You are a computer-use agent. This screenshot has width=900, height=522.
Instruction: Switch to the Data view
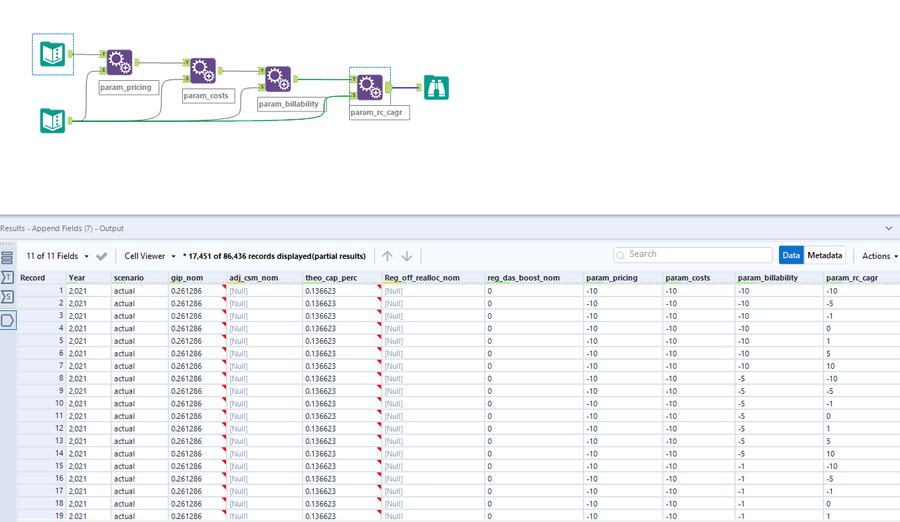pyautogui.click(x=790, y=256)
